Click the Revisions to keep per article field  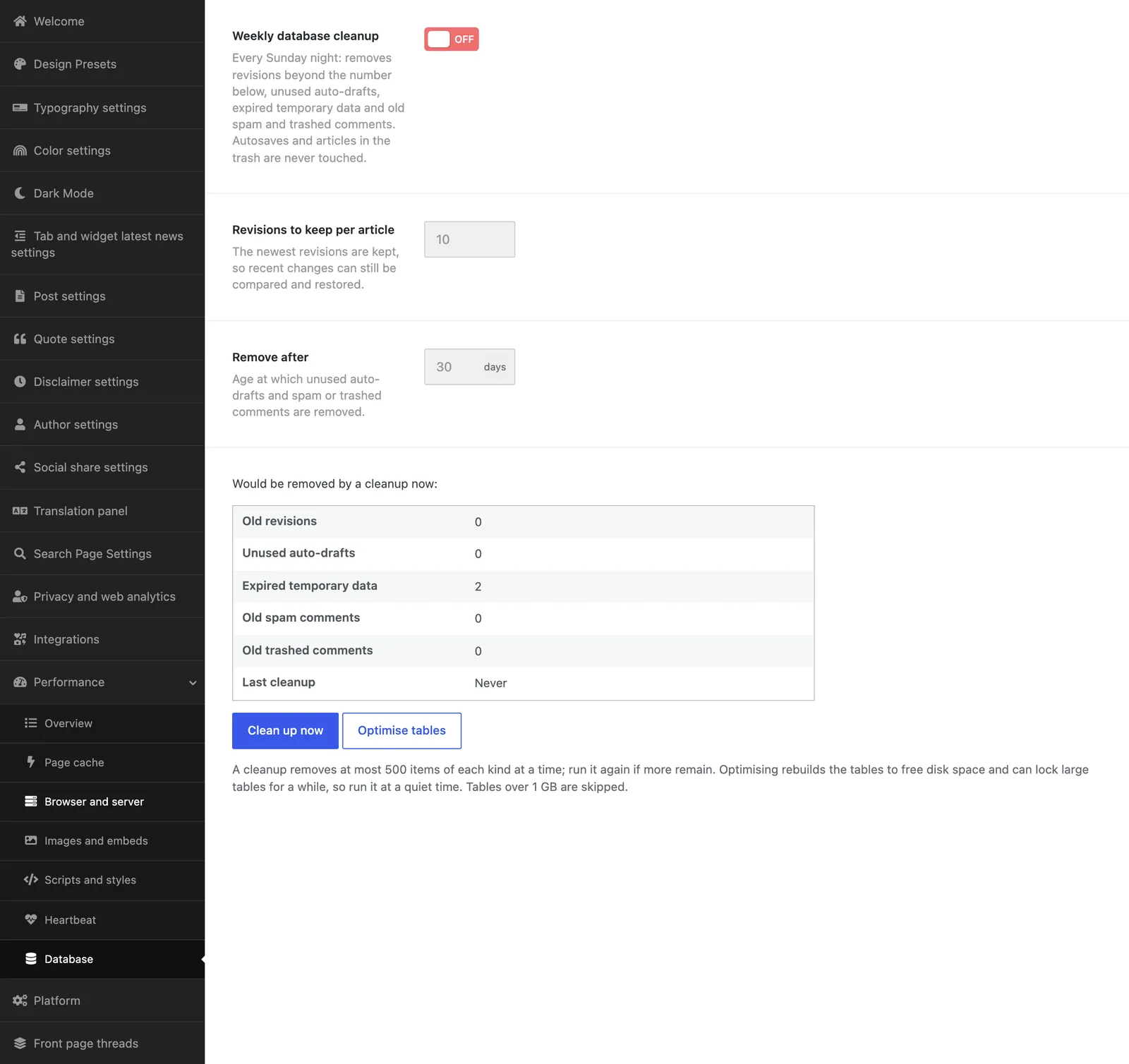[x=469, y=240]
